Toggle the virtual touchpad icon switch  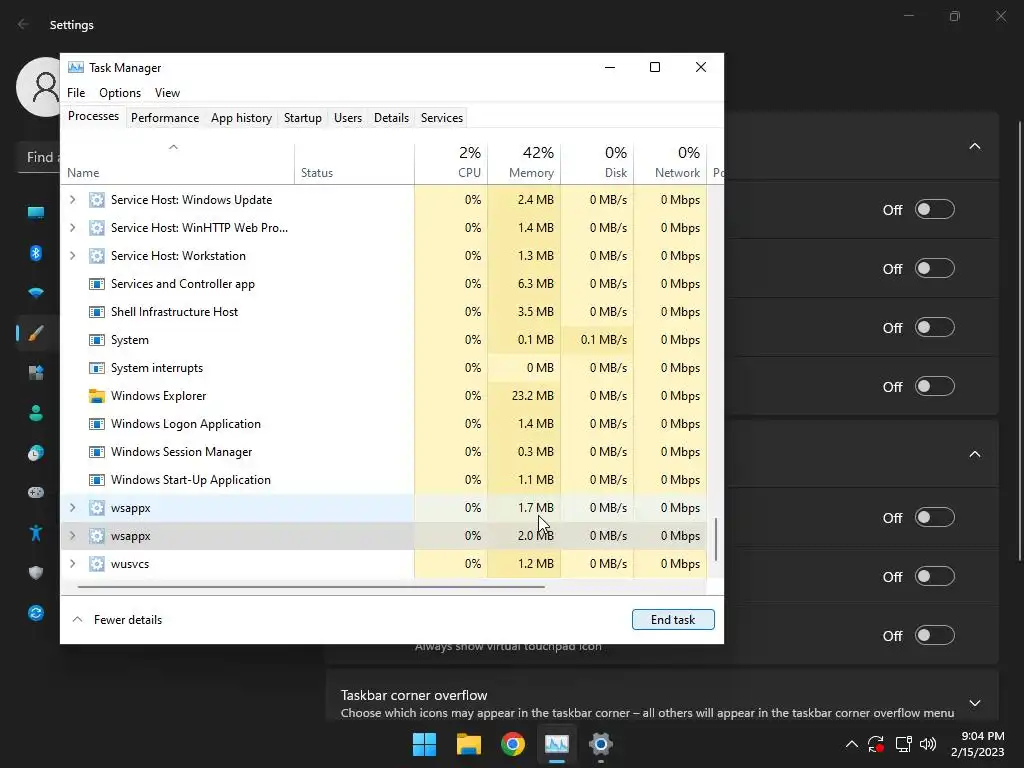coord(935,635)
